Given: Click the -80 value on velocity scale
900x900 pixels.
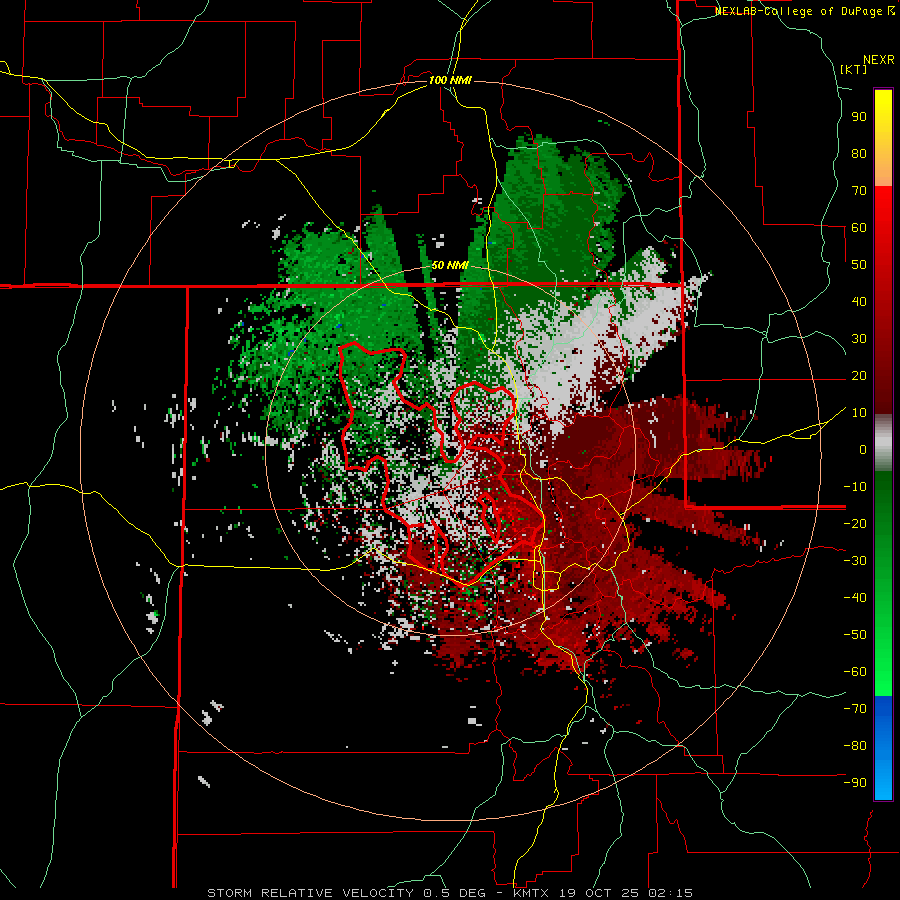Looking at the screenshot, I should 855,746.
